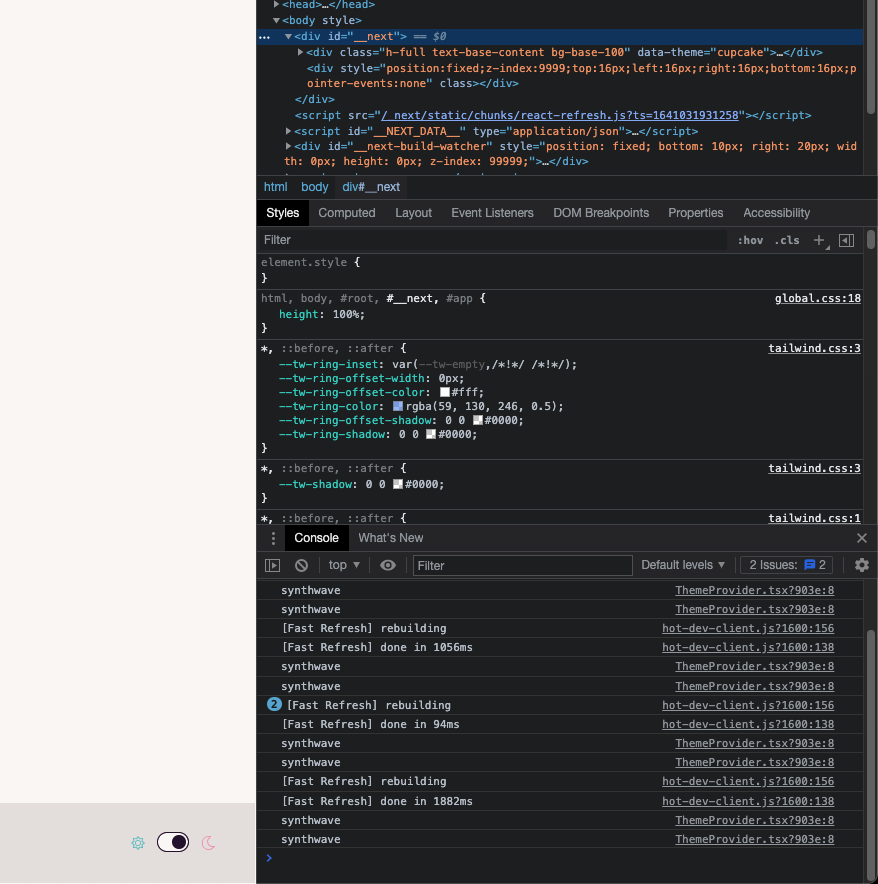The height and width of the screenshot is (884, 878).
Task: Switch to the Computed tab
Action: coord(346,212)
